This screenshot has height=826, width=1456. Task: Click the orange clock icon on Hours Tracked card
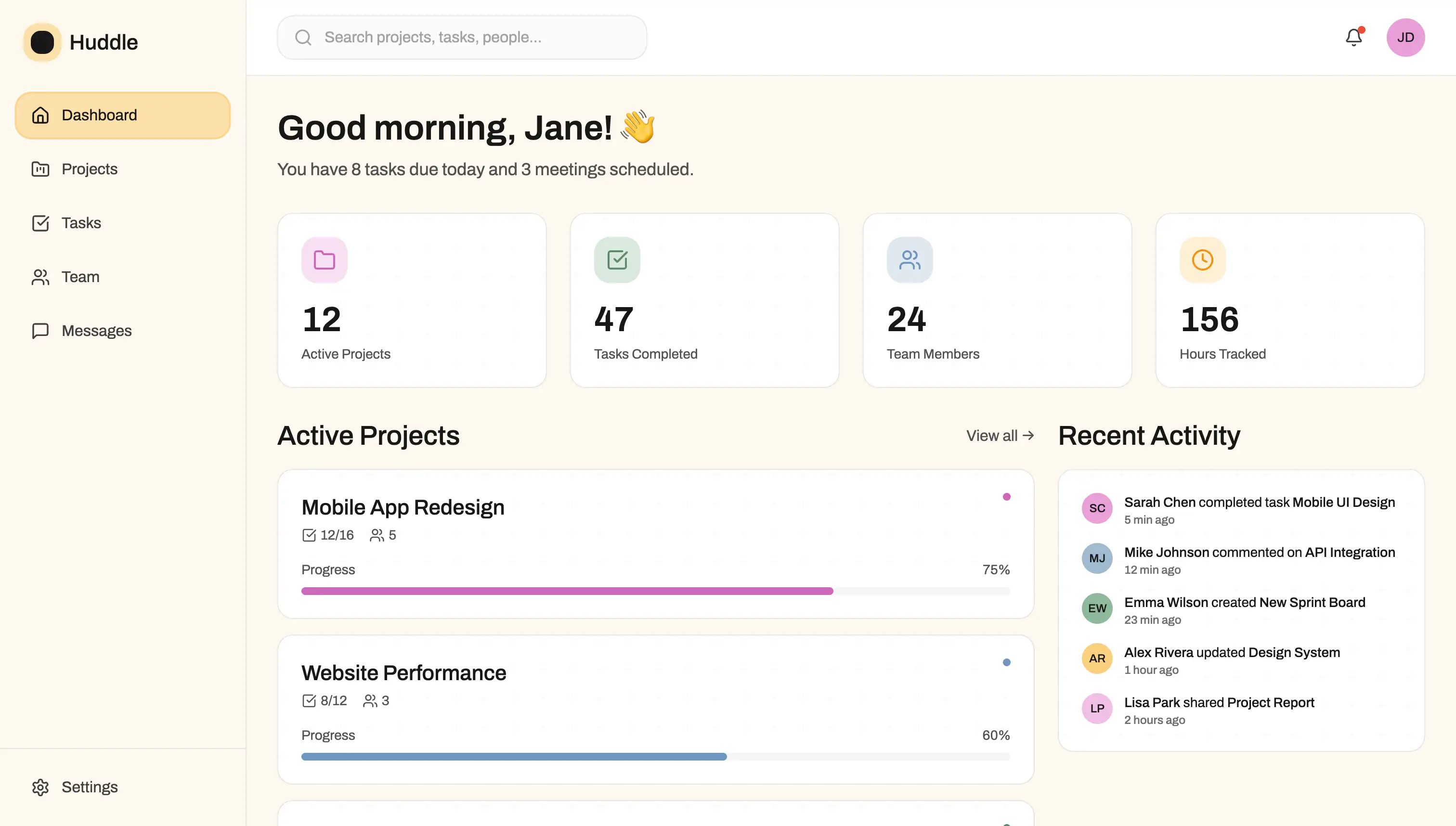(1202, 260)
